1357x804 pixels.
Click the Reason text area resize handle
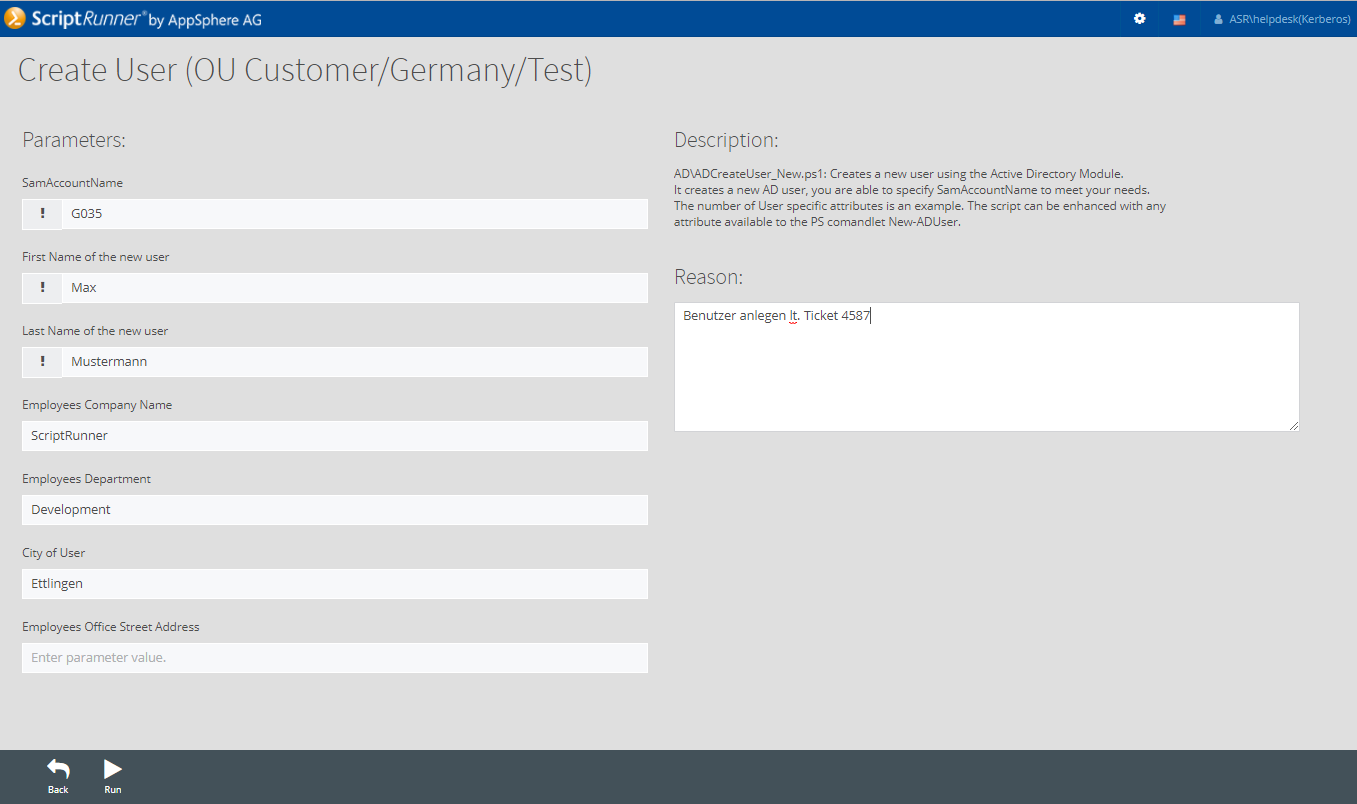point(1294,426)
